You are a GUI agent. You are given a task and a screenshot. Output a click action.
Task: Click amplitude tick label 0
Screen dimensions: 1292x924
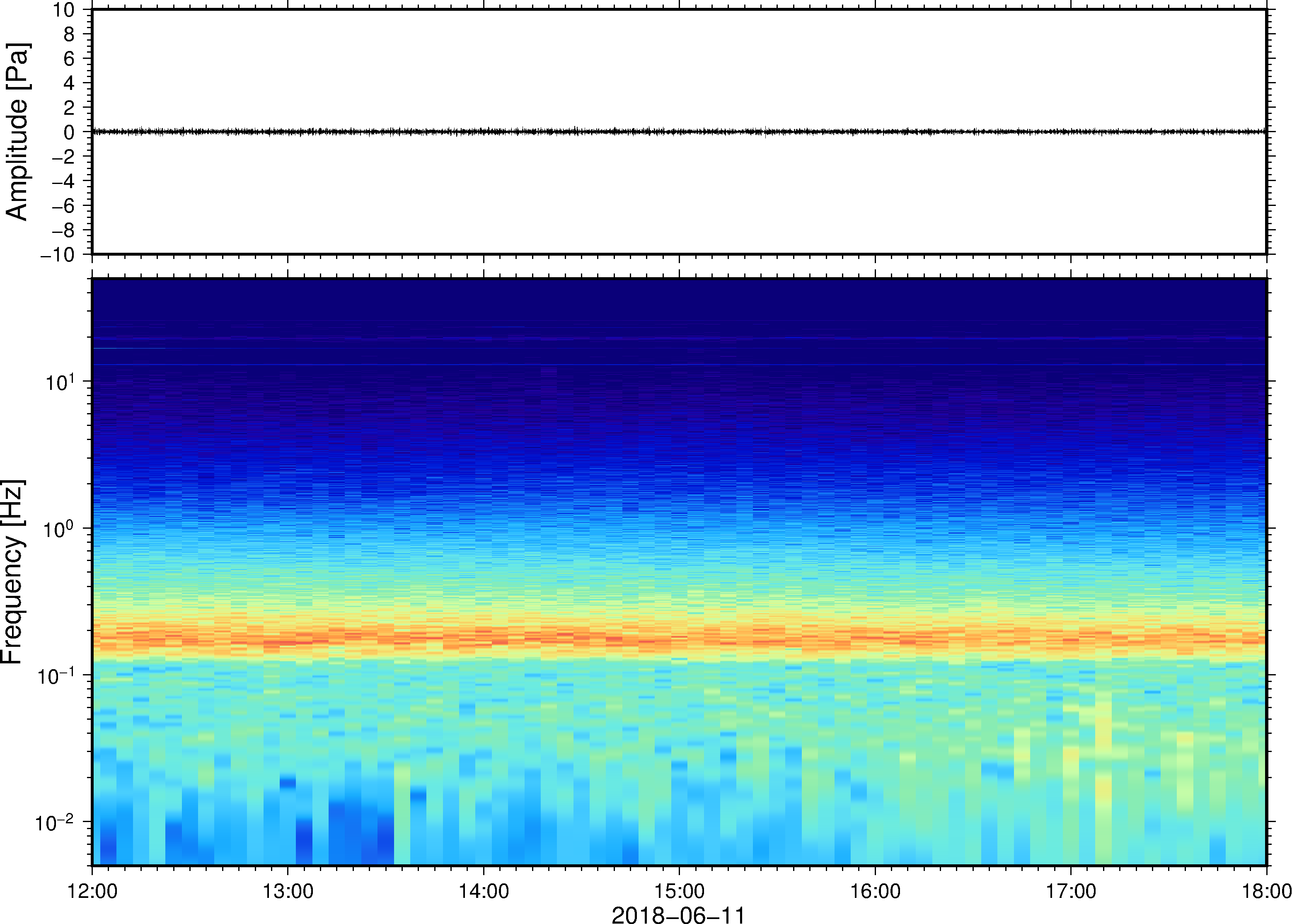[70, 132]
